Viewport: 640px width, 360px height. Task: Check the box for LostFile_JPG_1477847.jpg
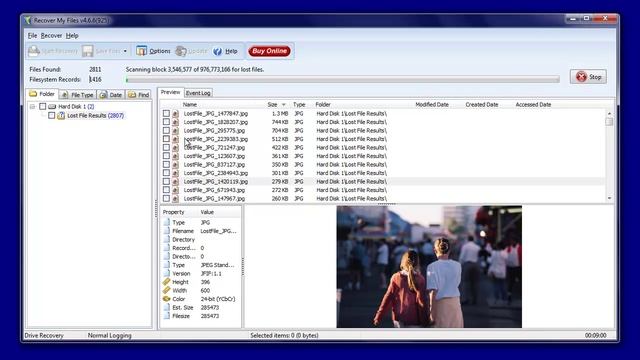(166, 113)
